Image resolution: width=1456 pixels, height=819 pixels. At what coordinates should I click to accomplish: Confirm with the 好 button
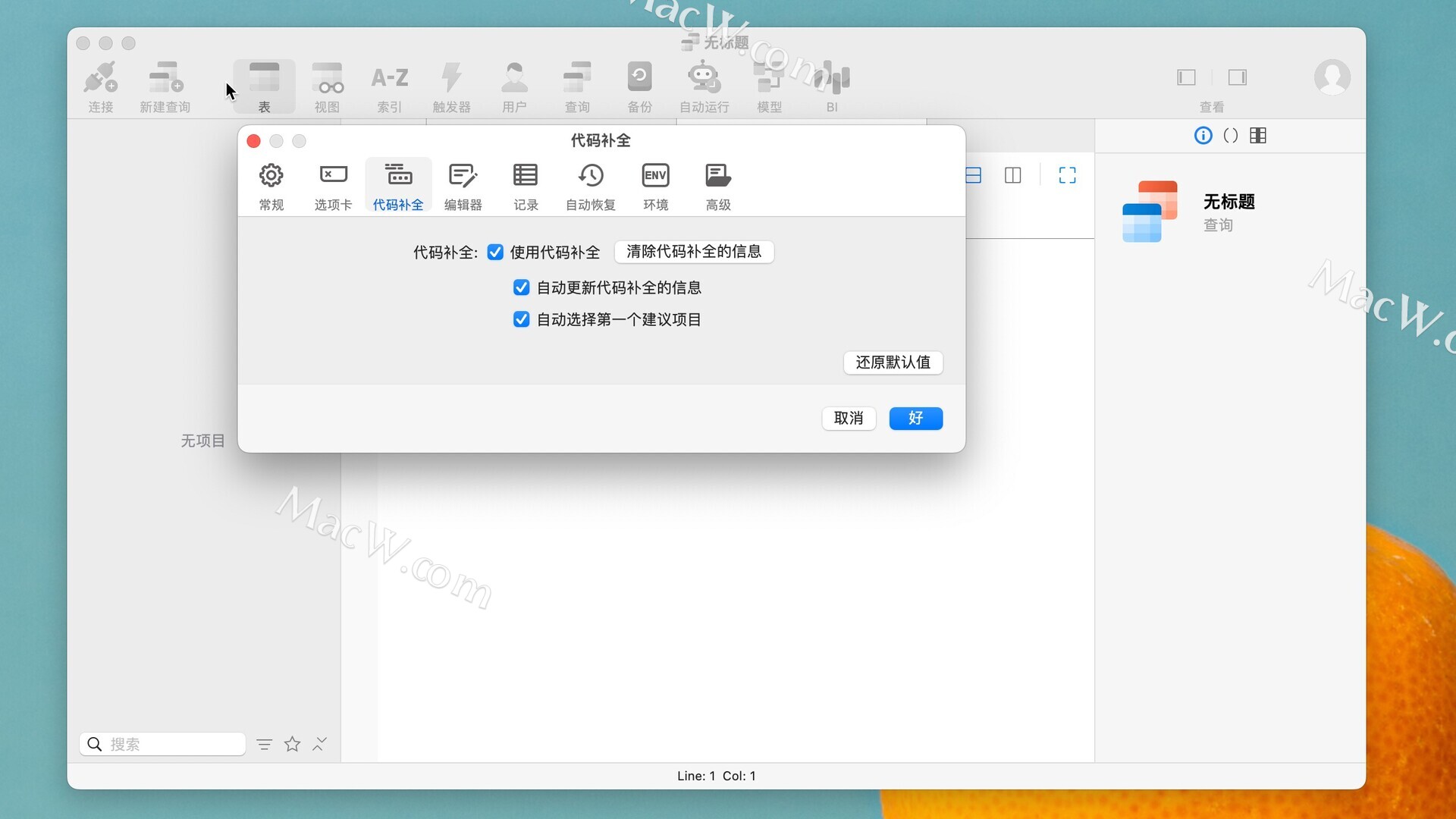click(915, 419)
